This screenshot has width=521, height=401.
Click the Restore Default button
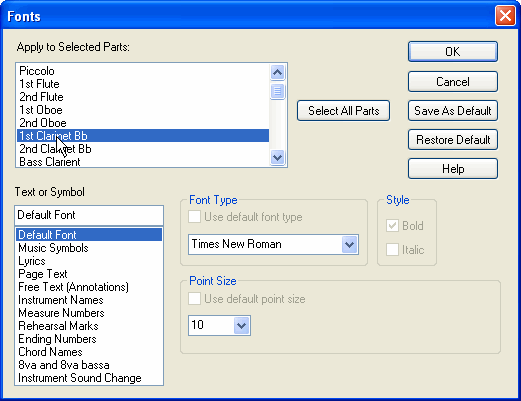[x=453, y=140]
